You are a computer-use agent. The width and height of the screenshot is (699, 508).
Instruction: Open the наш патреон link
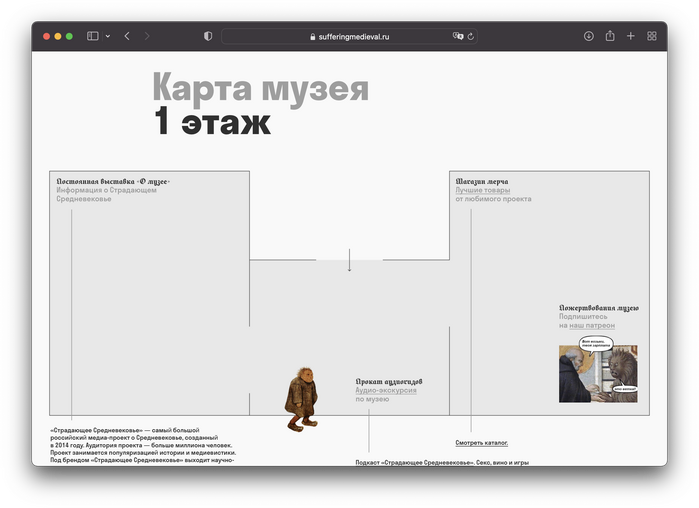592,326
